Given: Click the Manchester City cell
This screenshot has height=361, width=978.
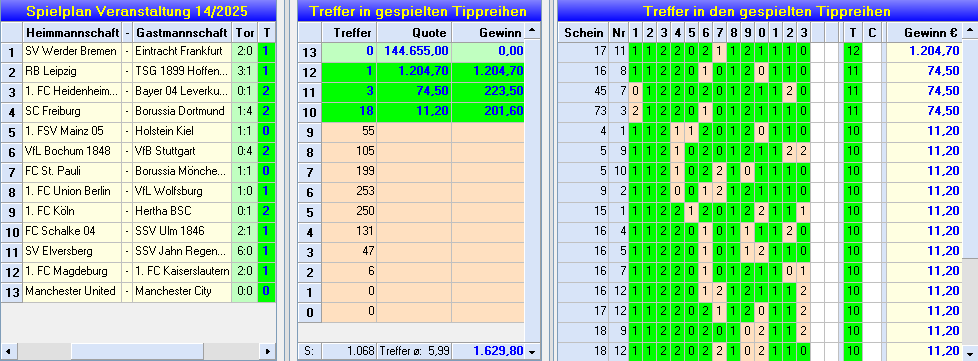Looking at the screenshot, I should [x=182, y=291].
